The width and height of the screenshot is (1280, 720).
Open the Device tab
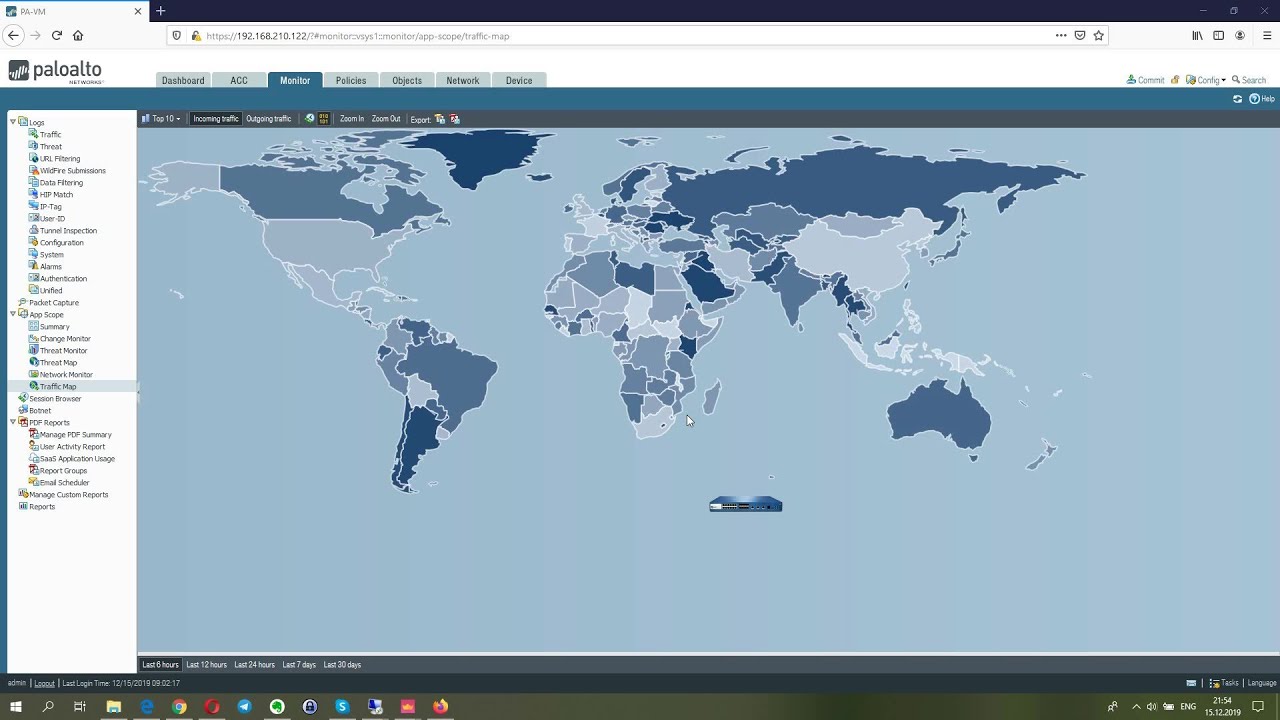[x=519, y=80]
